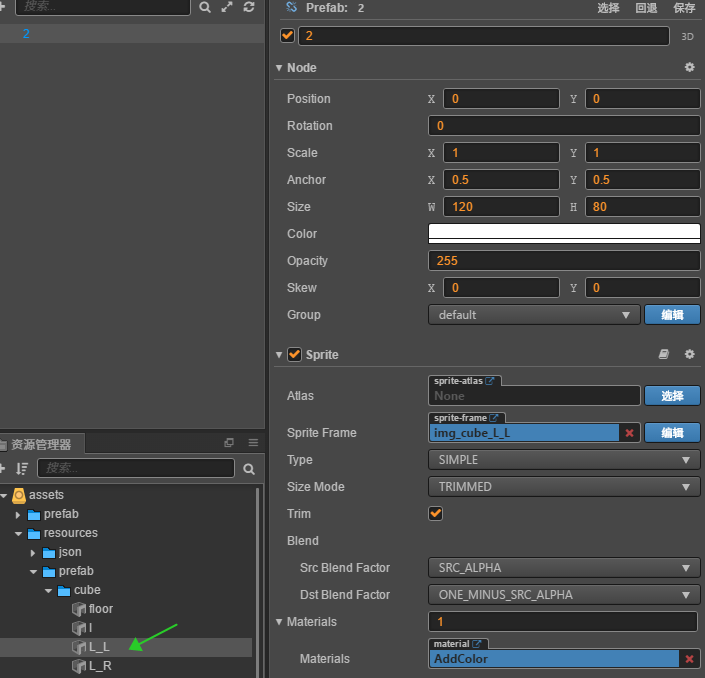Viewport: 705px width, 678px height.
Task: Click the Anchor X field
Action: coord(501,180)
